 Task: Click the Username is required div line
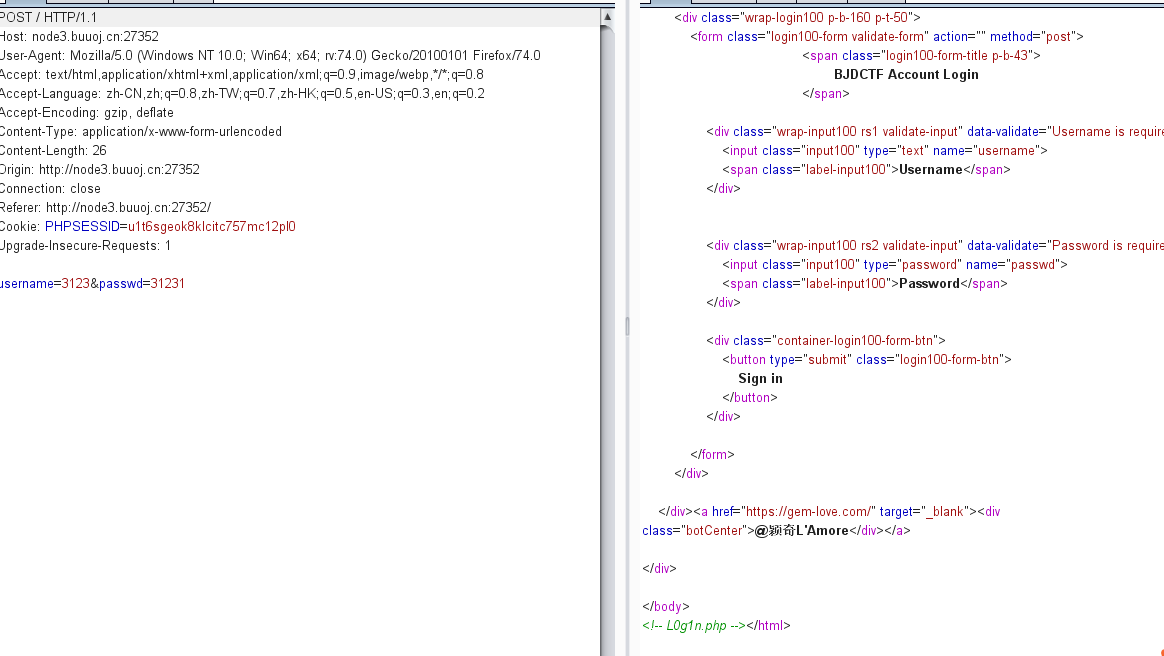(x=935, y=131)
